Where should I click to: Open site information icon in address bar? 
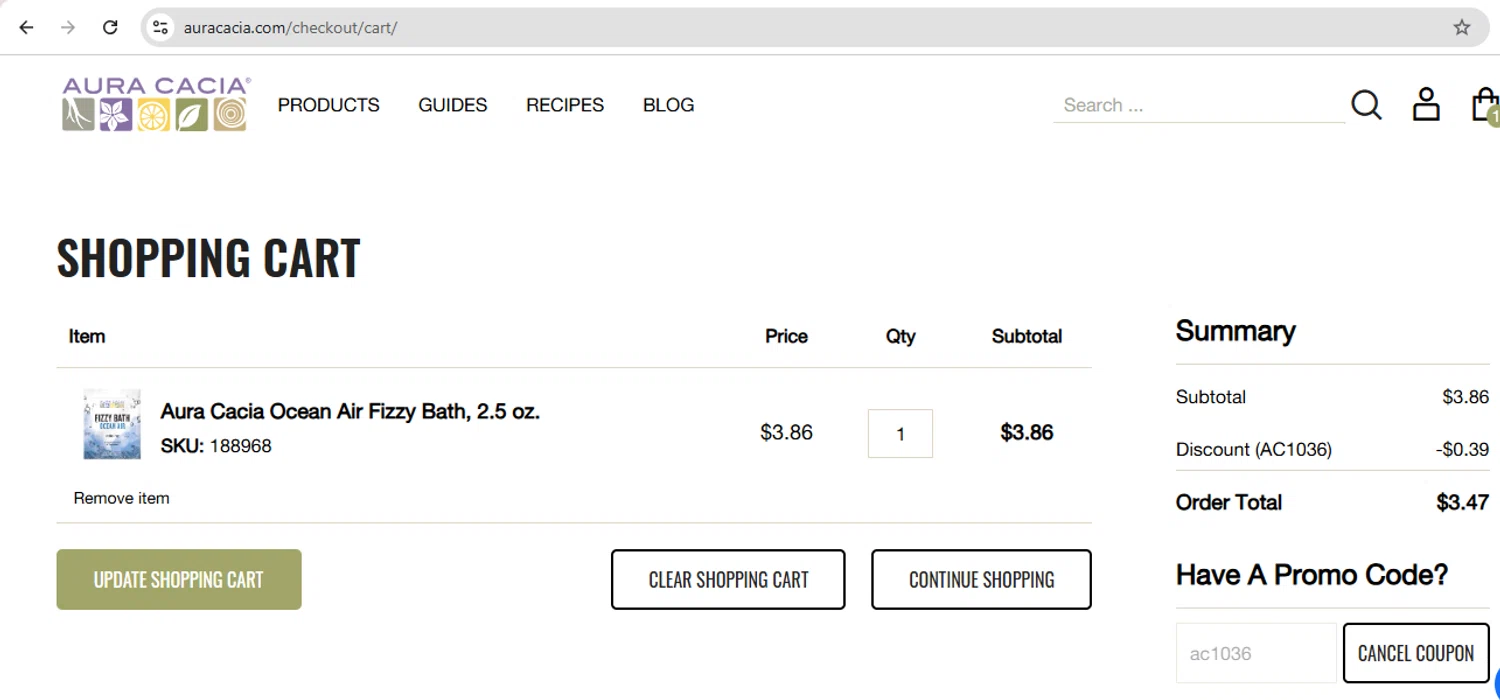tap(160, 27)
